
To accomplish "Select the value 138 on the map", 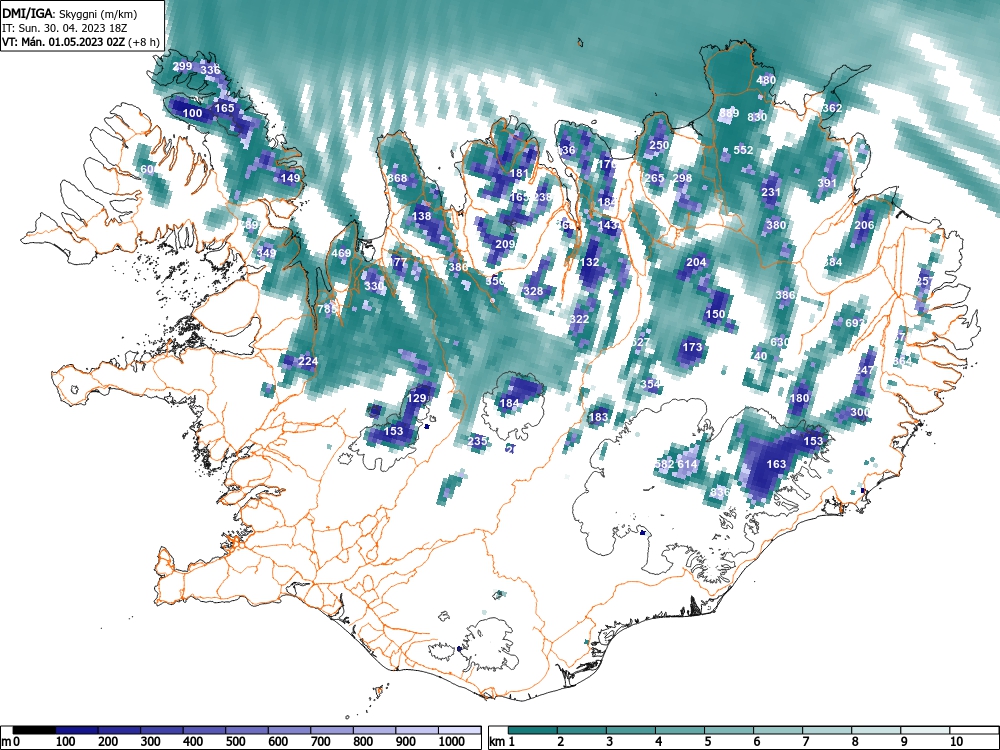I will (422, 216).
